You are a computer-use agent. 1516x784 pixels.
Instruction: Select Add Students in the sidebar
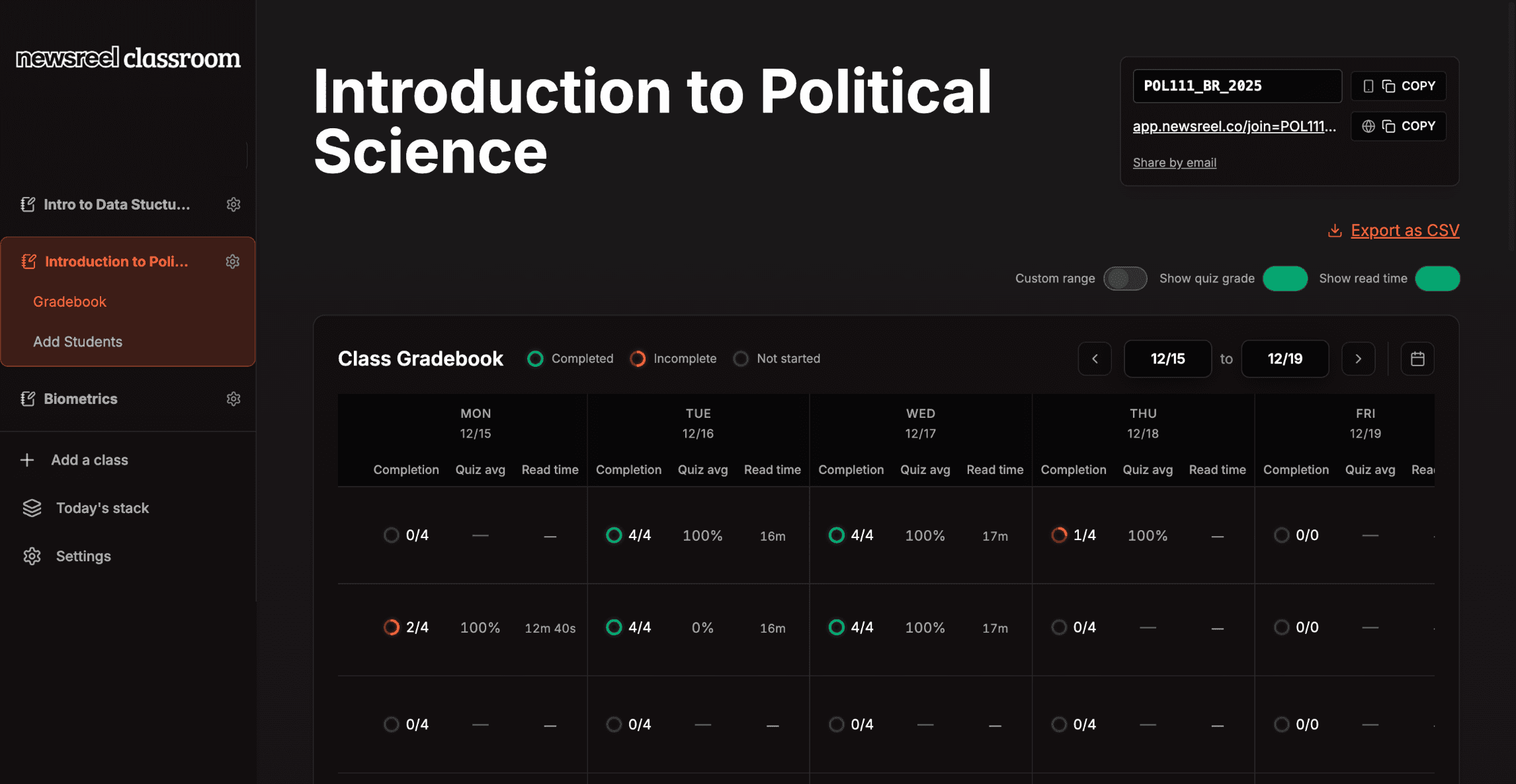77,342
